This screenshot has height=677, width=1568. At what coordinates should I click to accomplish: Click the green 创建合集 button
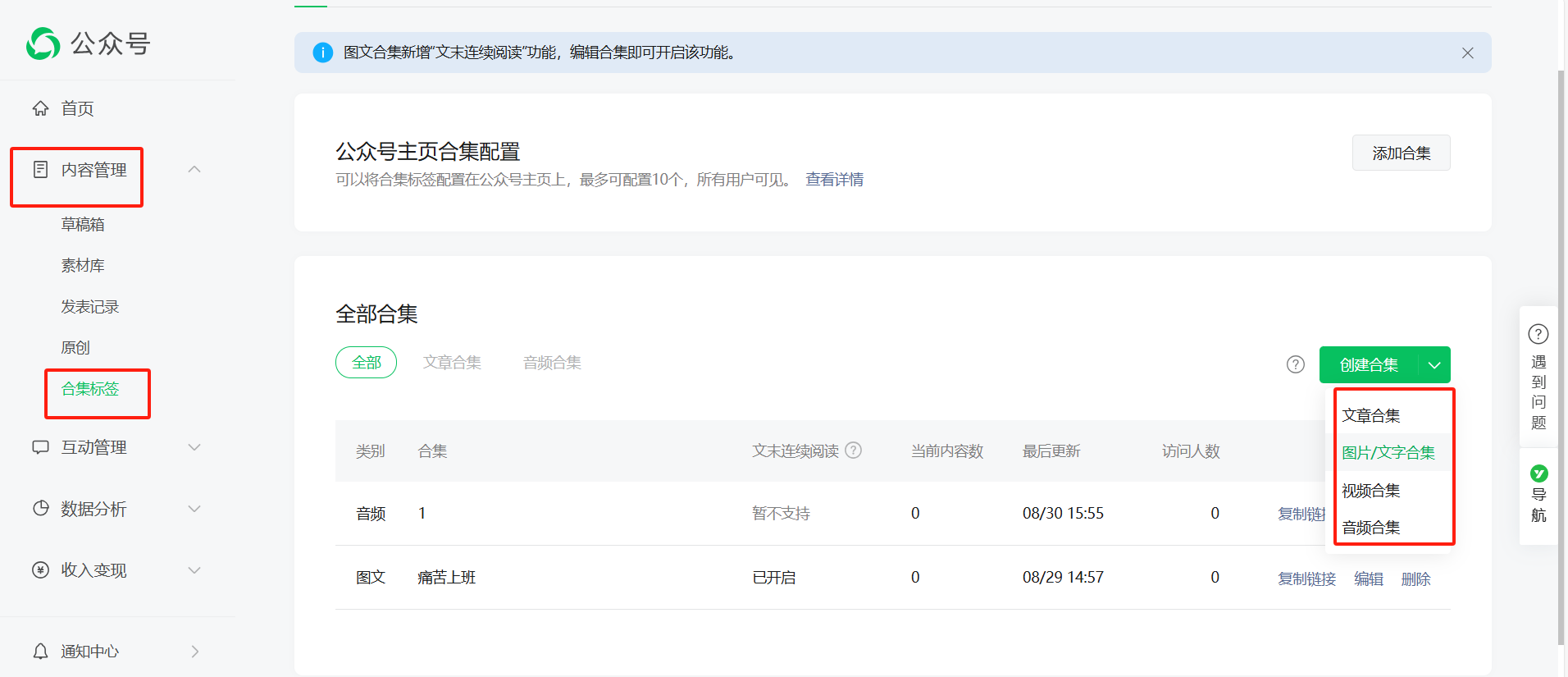[1369, 365]
